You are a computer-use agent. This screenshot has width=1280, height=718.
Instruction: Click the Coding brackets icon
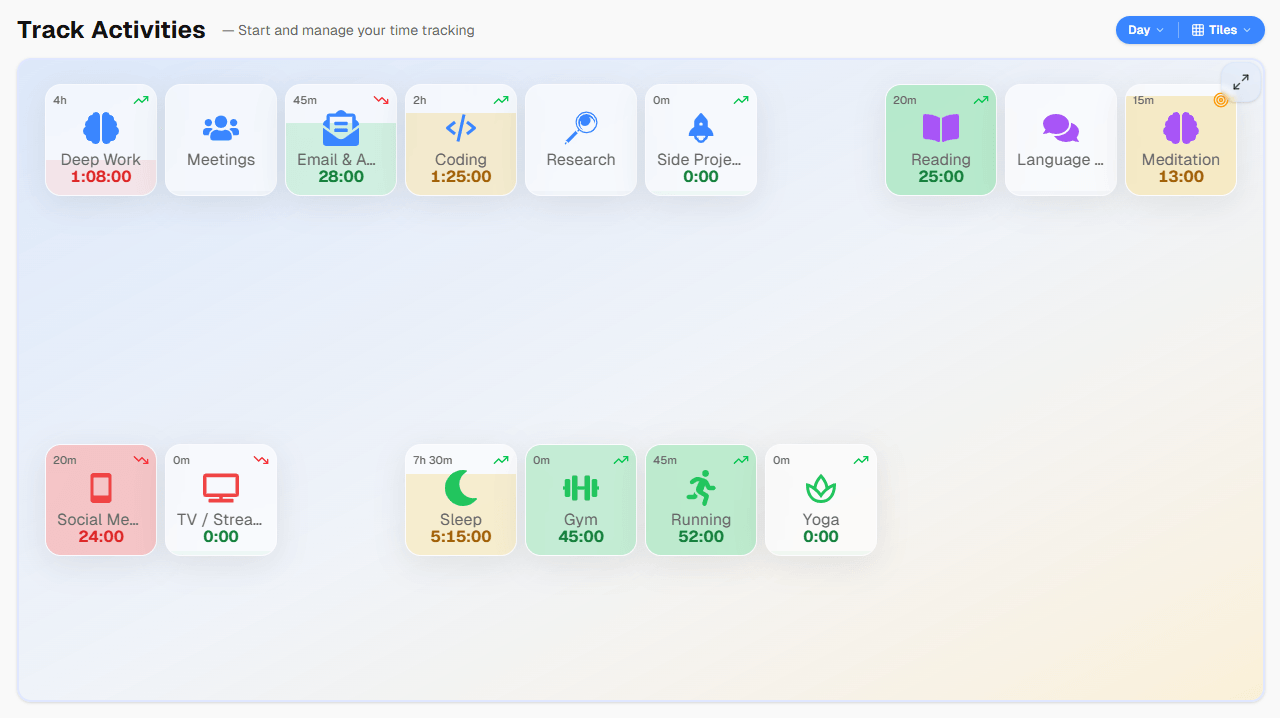(461, 128)
